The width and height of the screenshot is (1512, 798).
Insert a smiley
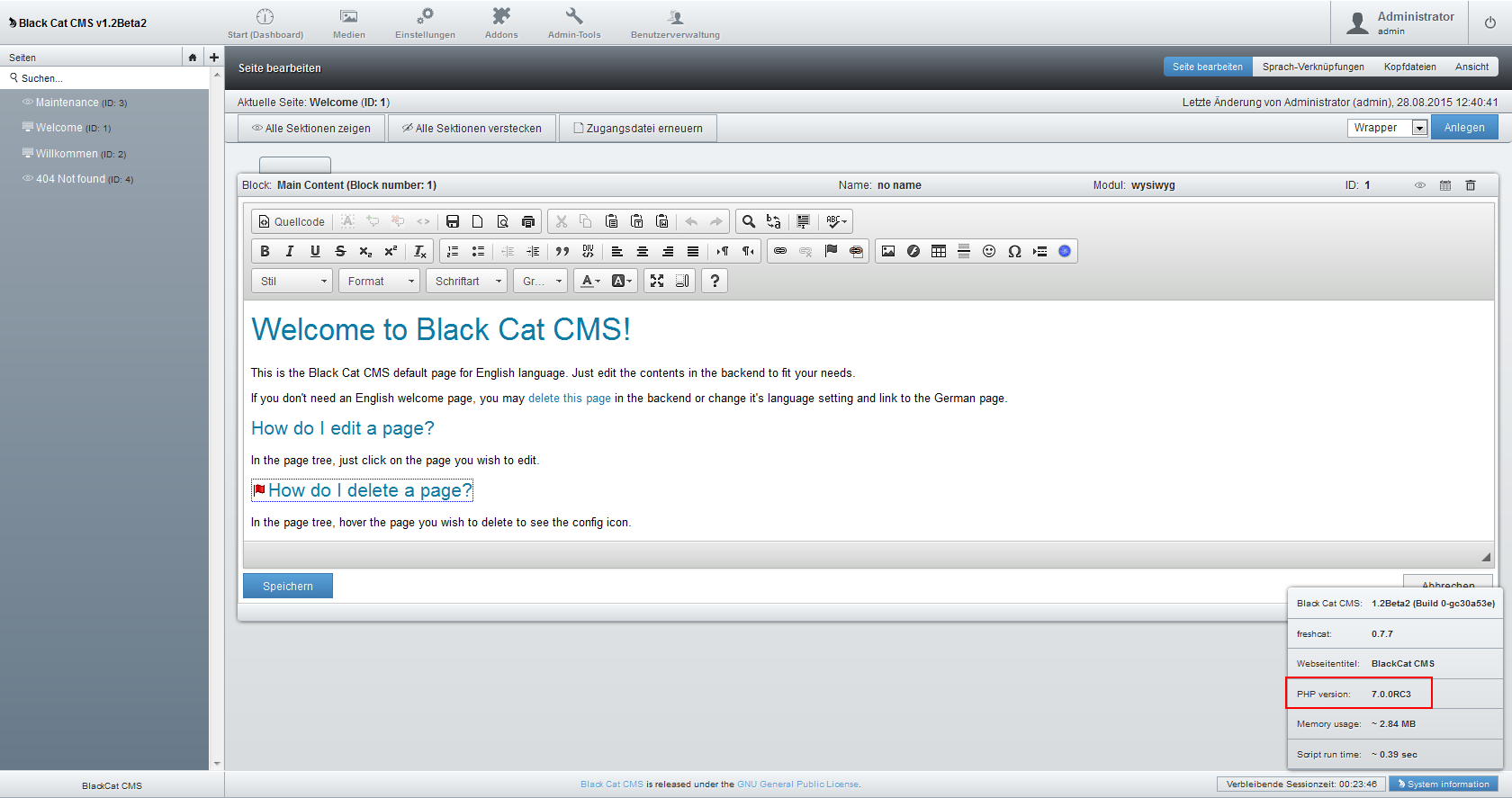(989, 251)
